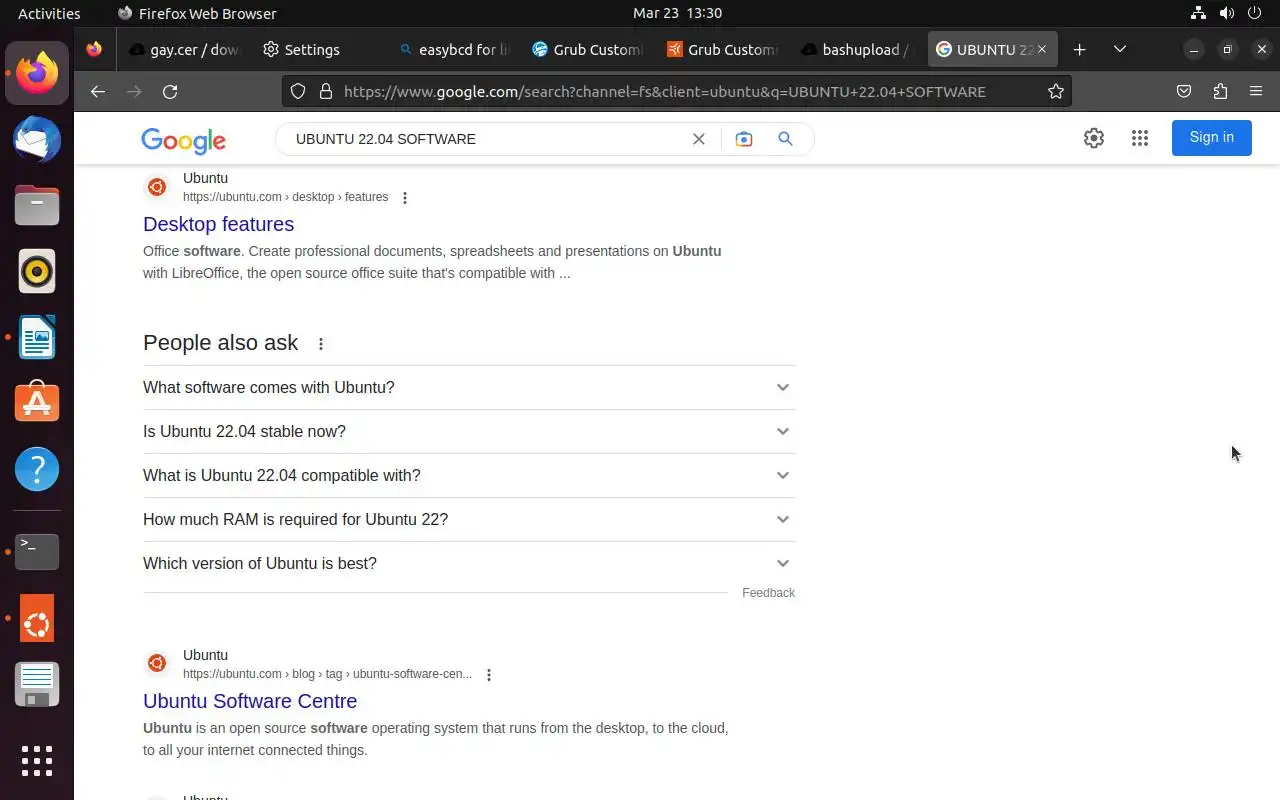
Task: Open Google quick settings gear
Action: 1094,138
